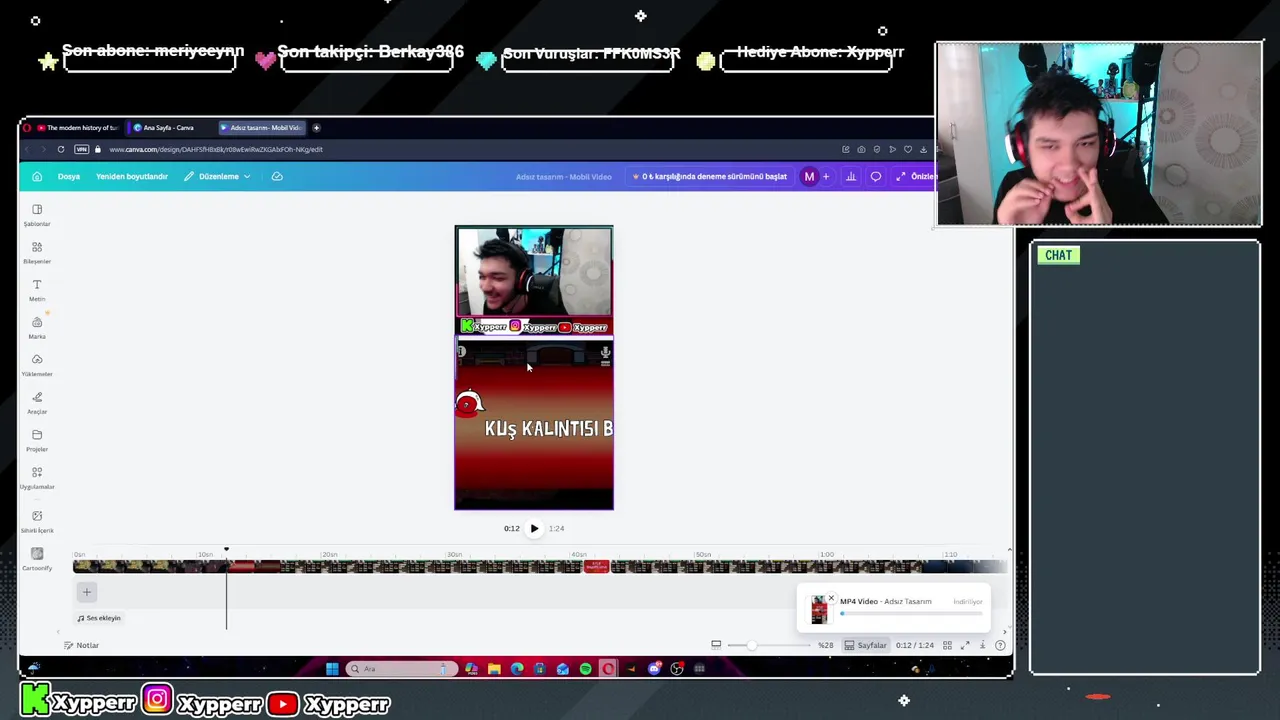Screen dimensions: 1280x720
Task: Go to Canva home icon
Action: [x=37, y=176]
